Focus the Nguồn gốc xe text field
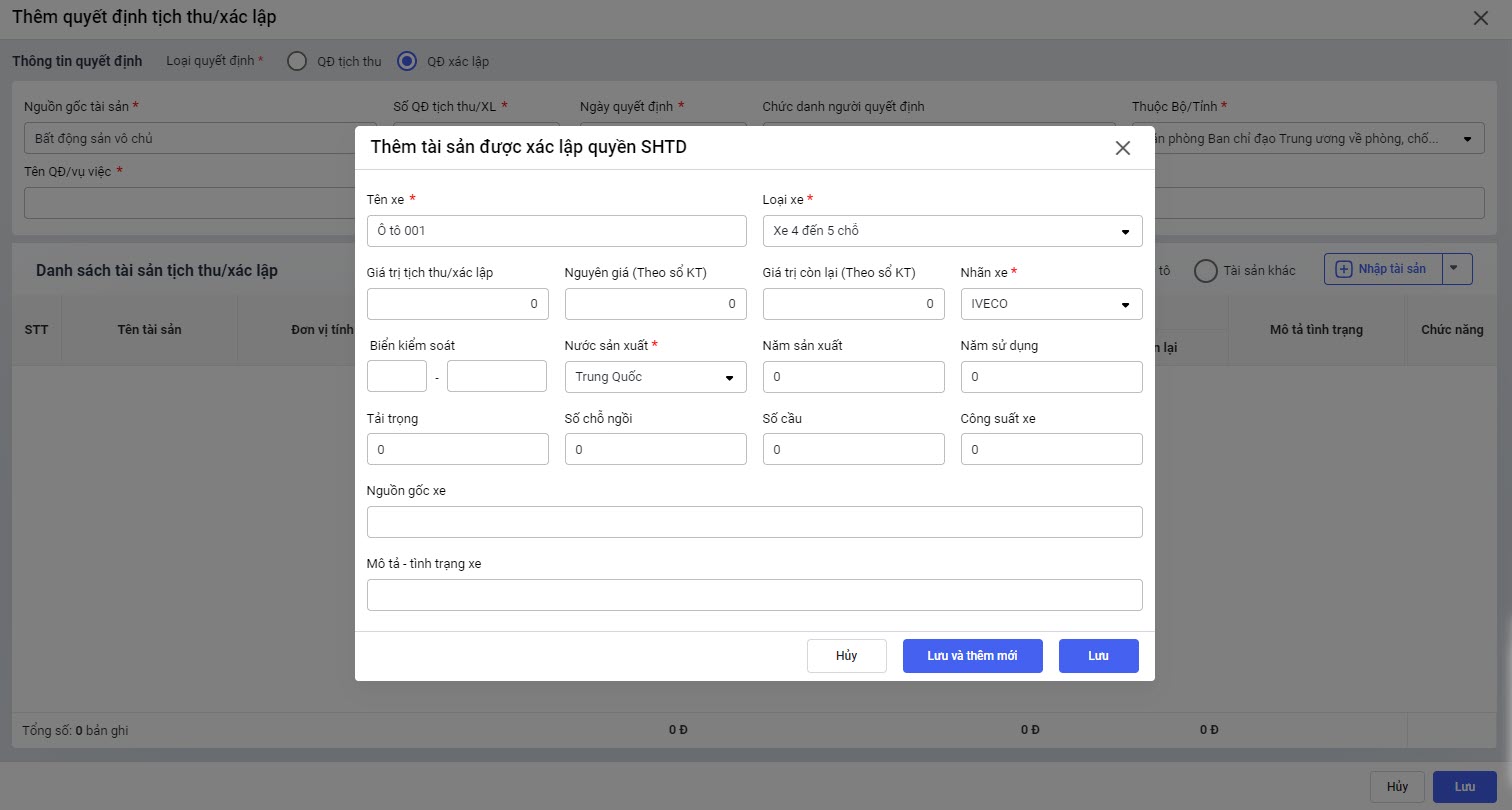This screenshot has height=810, width=1512. [x=754, y=522]
